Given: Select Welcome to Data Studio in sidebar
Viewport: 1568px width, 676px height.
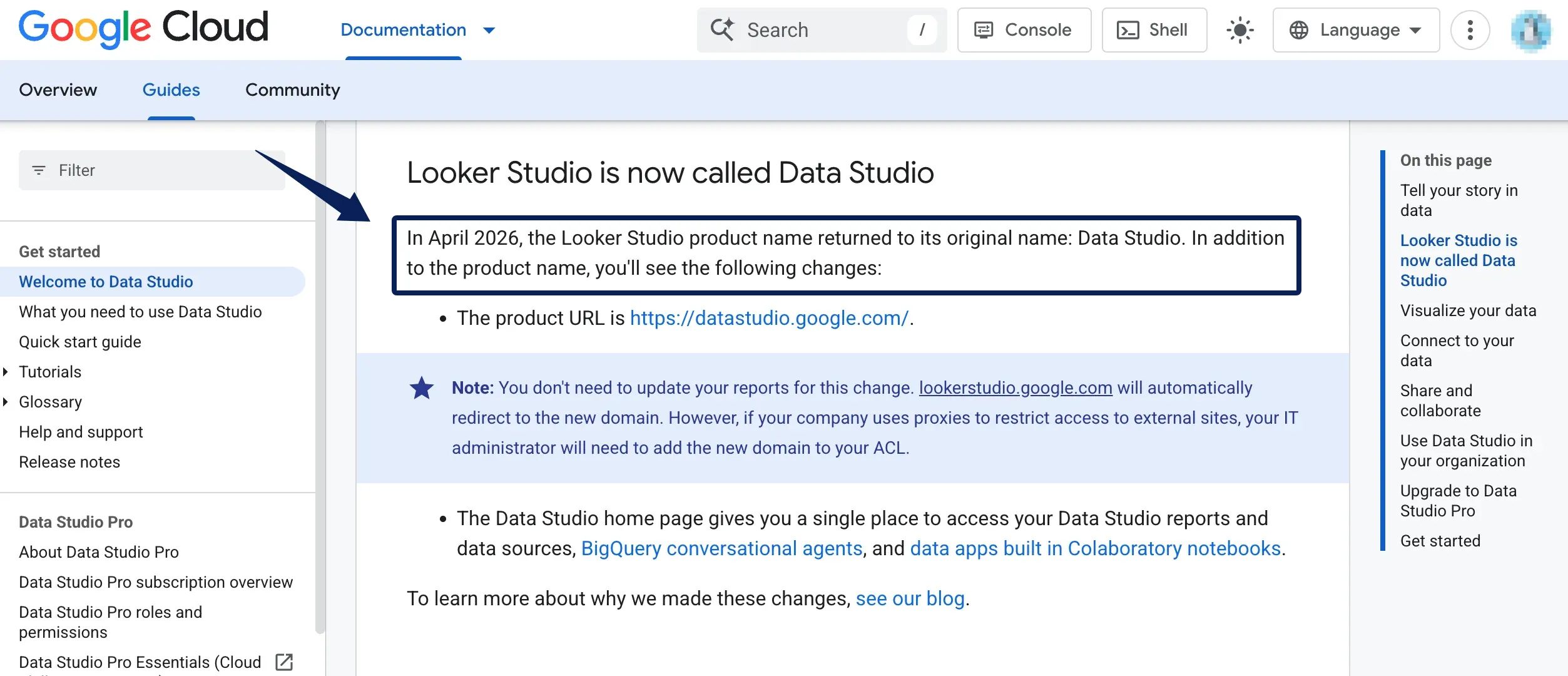Looking at the screenshot, I should coord(153,282).
